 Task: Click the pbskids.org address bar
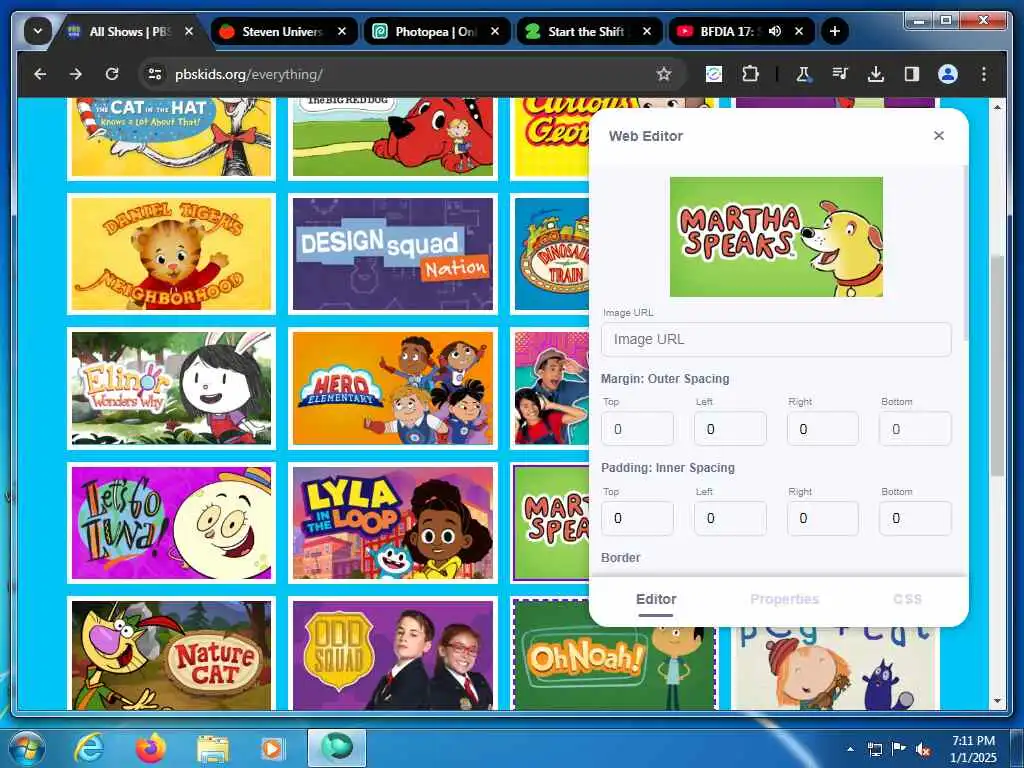click(x=411, y=74)
